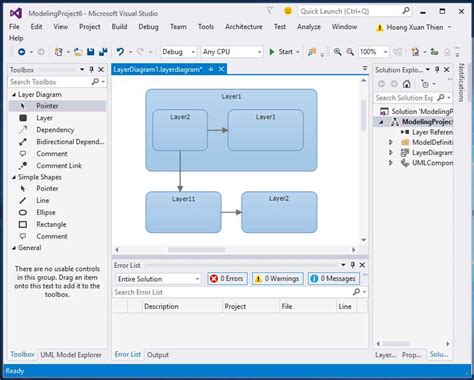This screenshot has height=380, width=474.
Task: Toggle the 0 Errors filter
Action: click(x=227, y=279)
